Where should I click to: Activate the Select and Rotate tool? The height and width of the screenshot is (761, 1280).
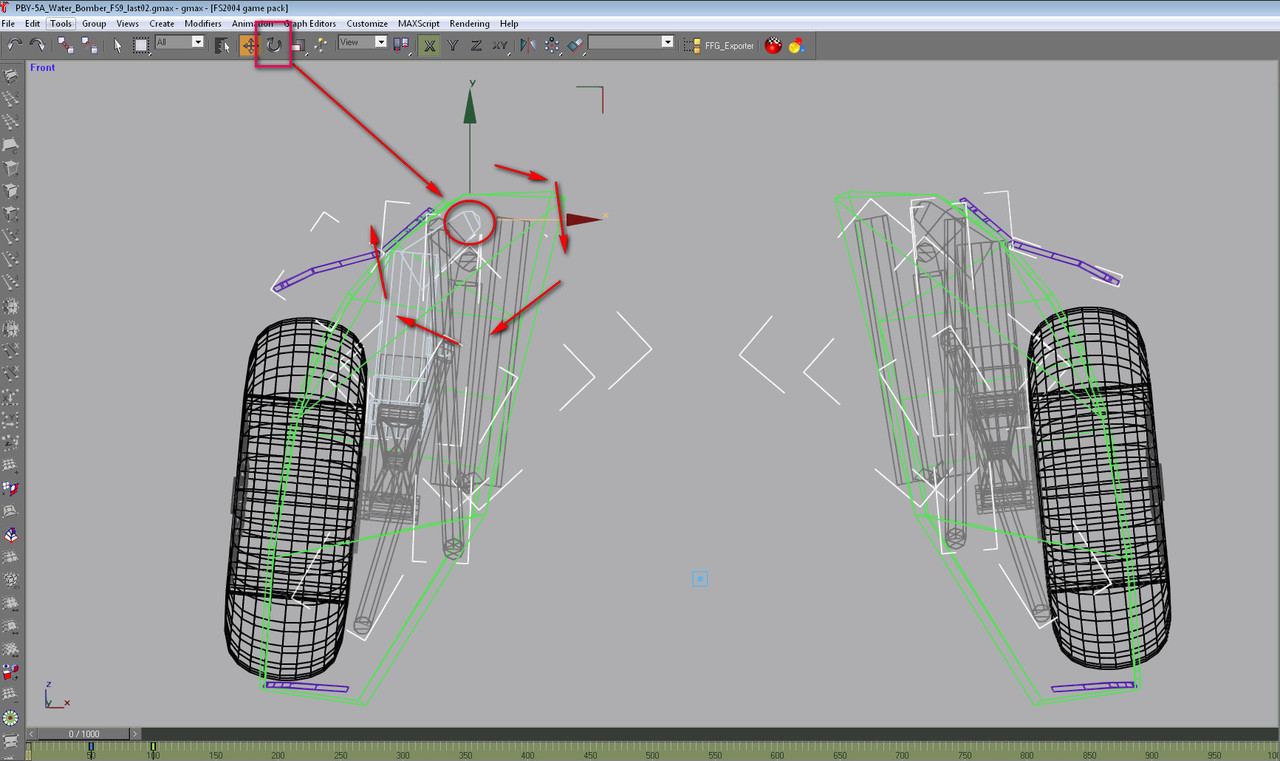pos(273,45)
